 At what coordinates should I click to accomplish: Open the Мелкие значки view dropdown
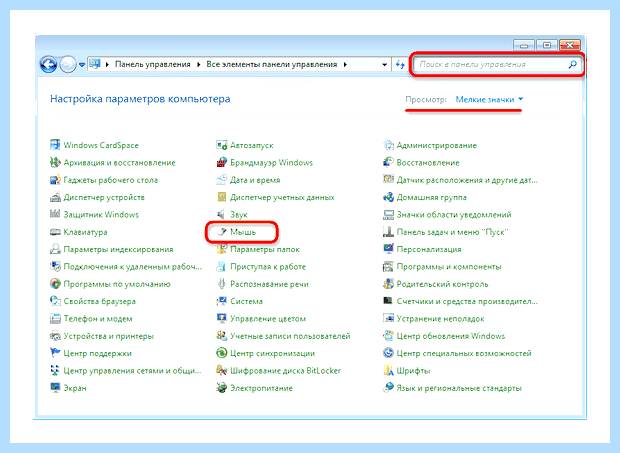(x=489, y=99)
